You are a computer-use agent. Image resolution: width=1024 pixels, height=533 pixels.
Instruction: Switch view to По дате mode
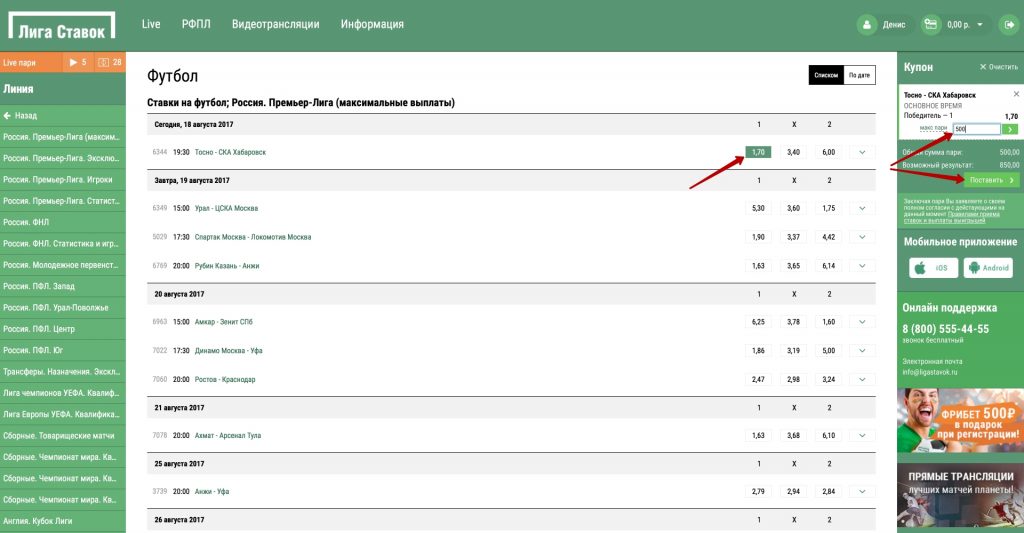click(x=859, y=75)
